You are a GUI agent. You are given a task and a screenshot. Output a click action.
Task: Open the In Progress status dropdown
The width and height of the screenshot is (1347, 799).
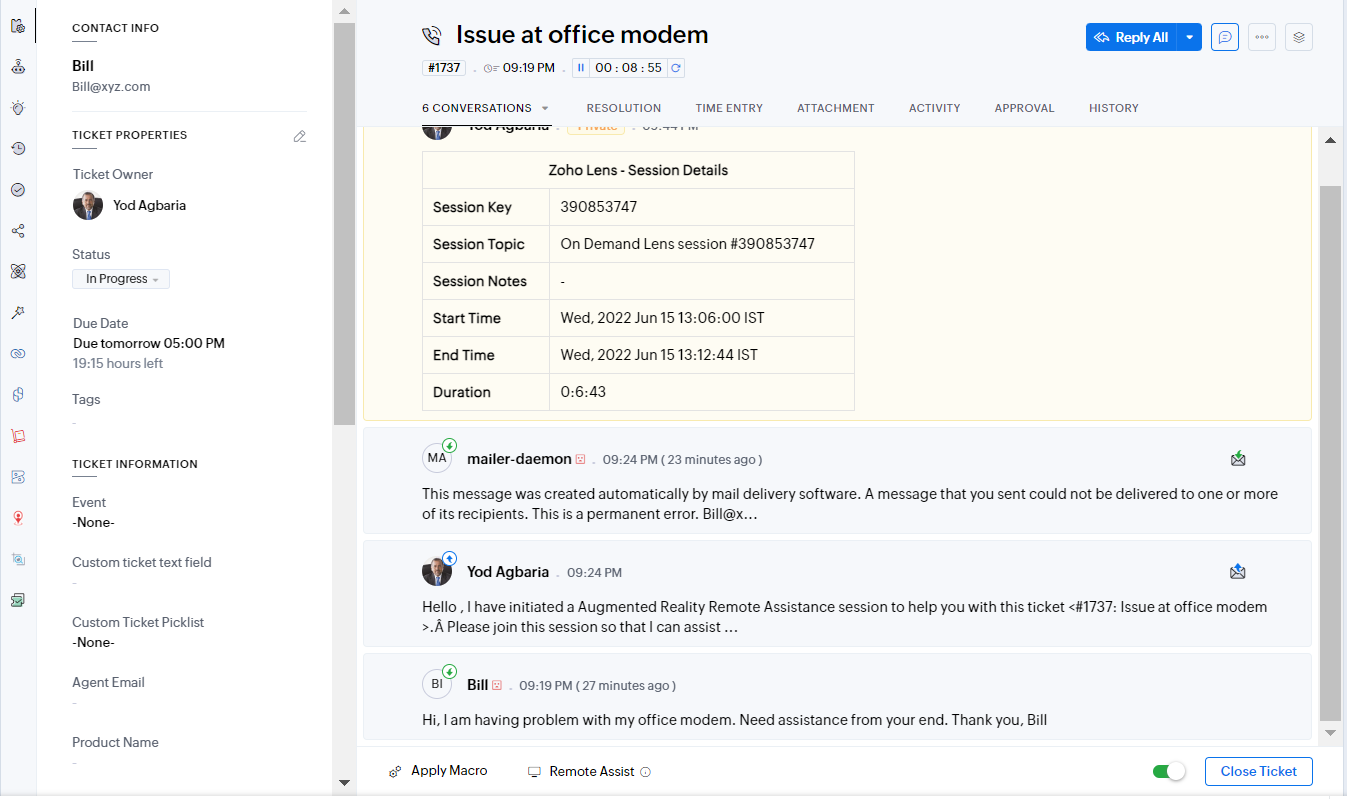pos(121,279)
